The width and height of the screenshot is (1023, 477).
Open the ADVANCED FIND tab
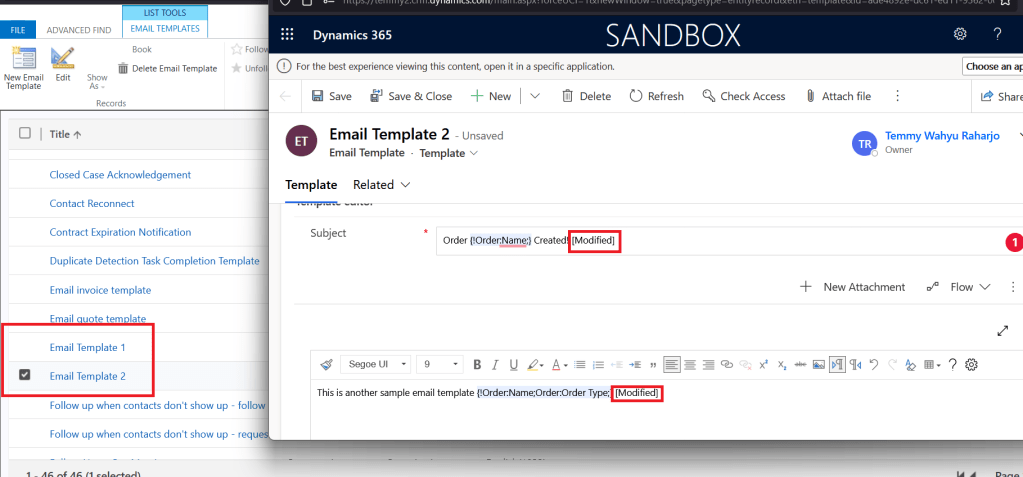click(79, 30)
